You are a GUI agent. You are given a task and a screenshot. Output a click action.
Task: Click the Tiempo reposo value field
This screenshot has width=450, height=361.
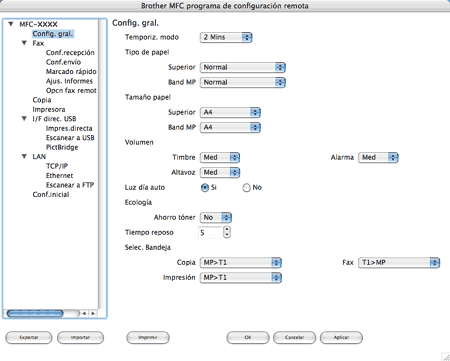(210, 232)
